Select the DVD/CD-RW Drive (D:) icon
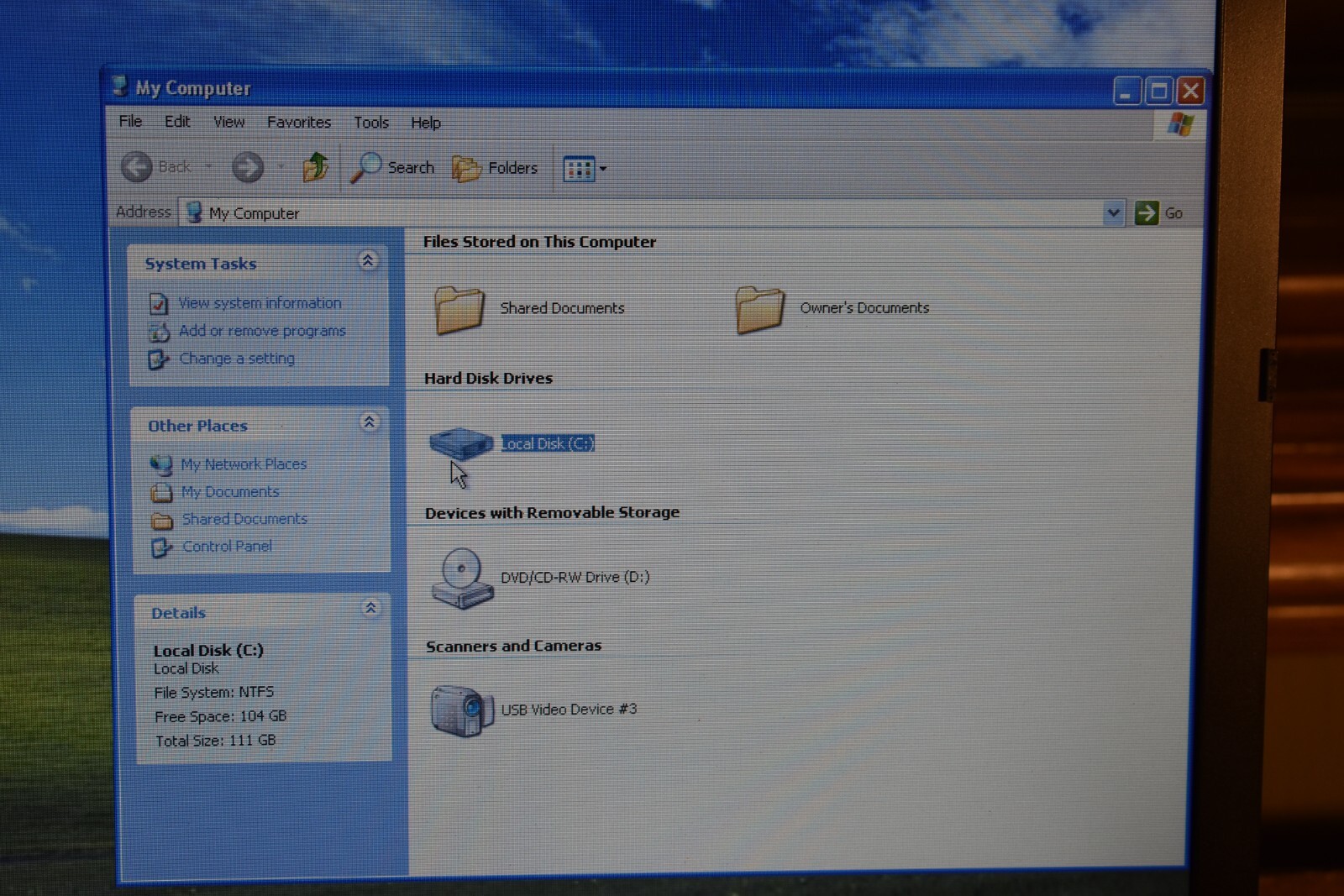The width and height of the screenshot is (1344, 896). click(x=461, y=578)
